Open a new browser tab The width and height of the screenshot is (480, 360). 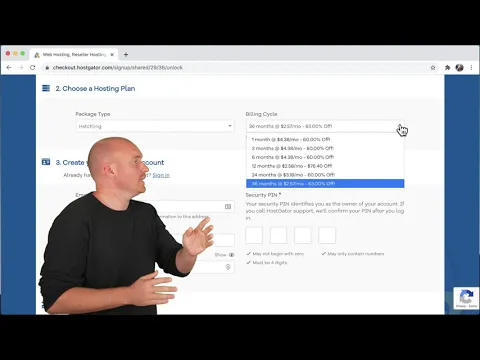126,55
